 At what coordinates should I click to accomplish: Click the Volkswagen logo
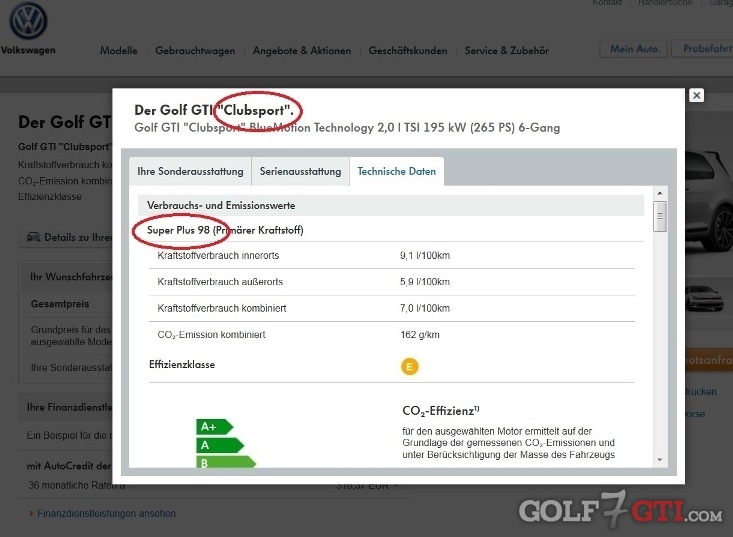pyautogui.click(x=28, y=22)
